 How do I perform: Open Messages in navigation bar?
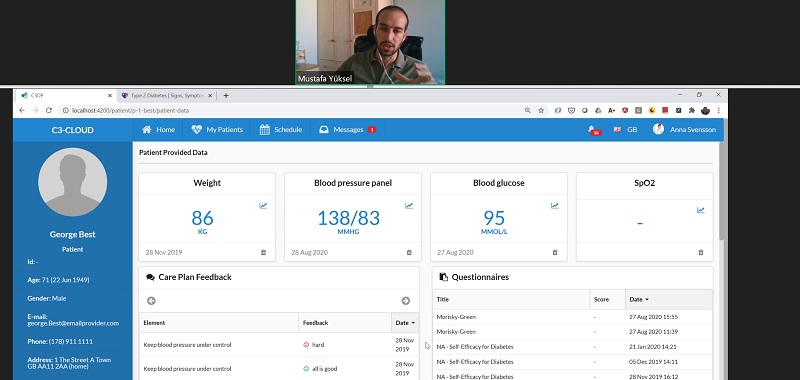pyautogui.click(x=347, y=130)
